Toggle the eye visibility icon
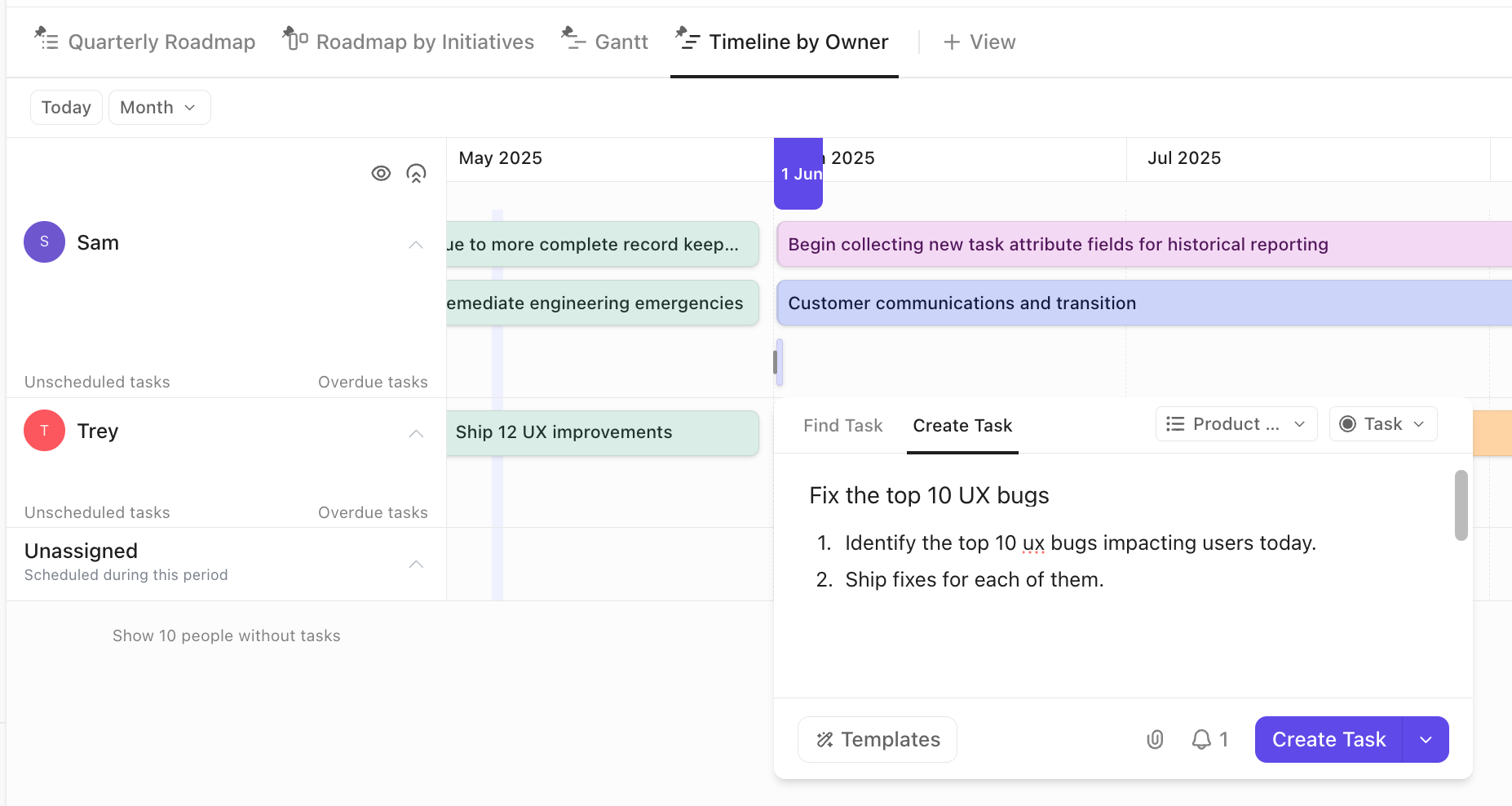 coord(381,173)
